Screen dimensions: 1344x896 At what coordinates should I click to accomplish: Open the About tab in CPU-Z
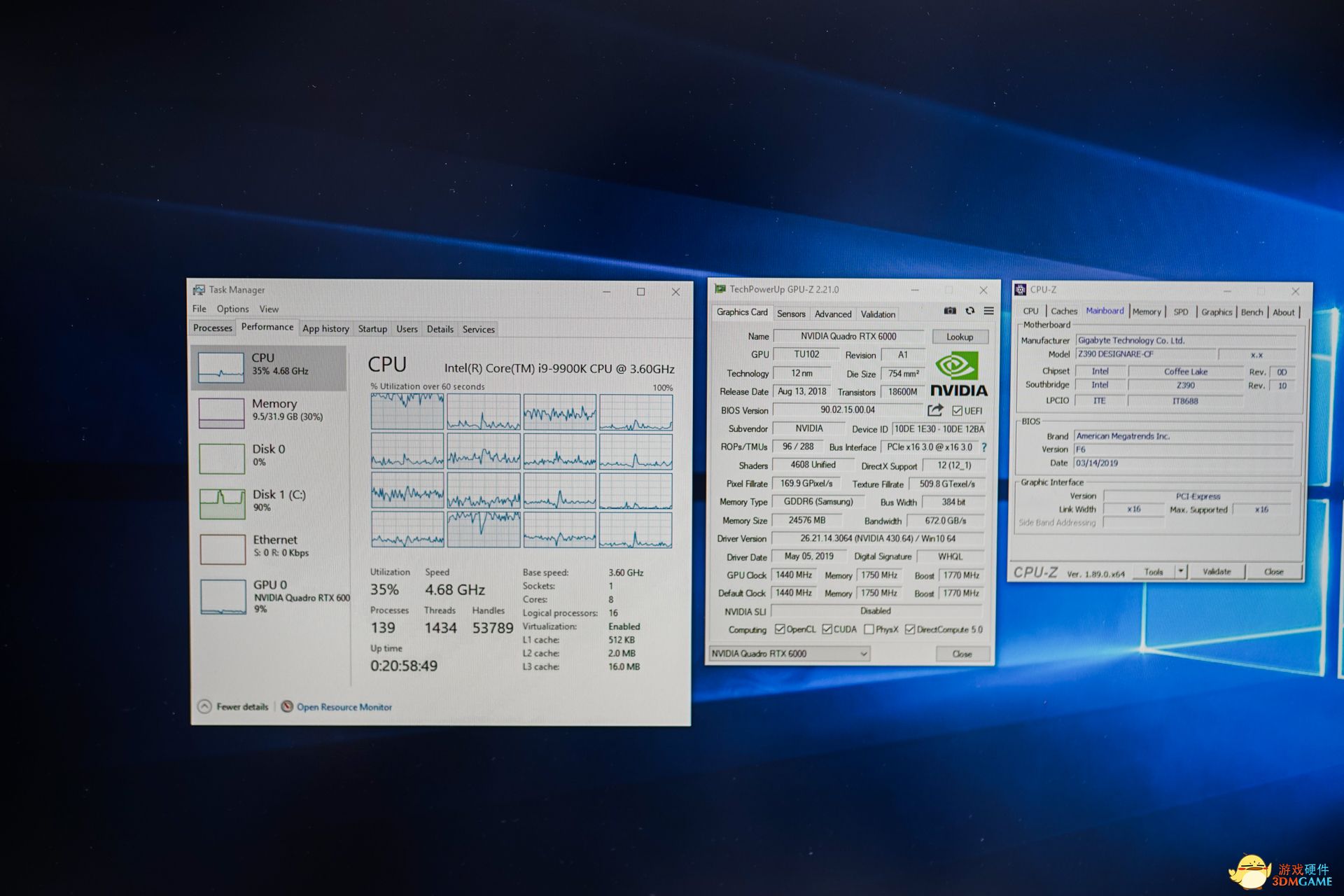point(1284,312)
